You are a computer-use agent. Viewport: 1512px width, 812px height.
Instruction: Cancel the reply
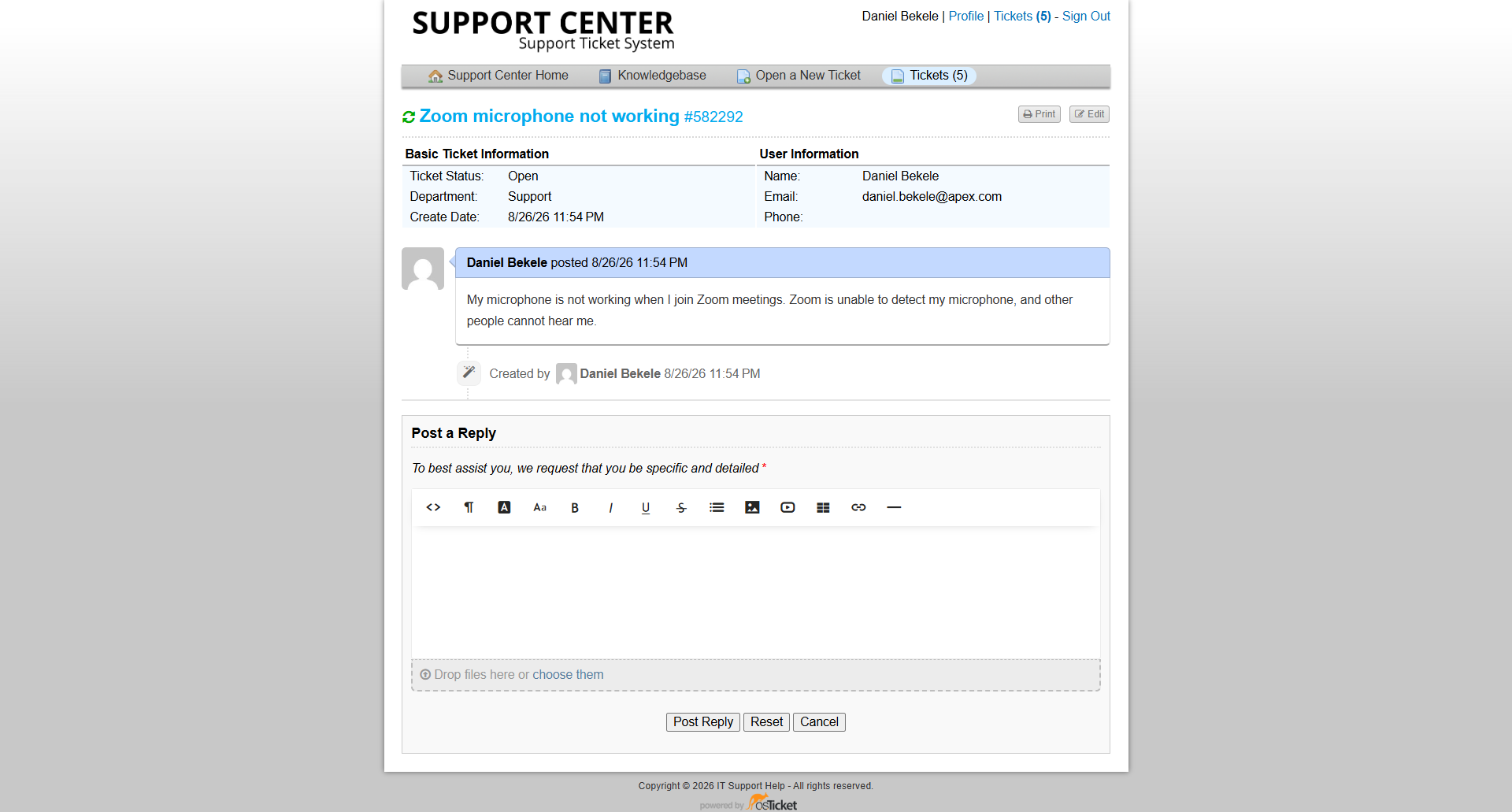point(819,722)
